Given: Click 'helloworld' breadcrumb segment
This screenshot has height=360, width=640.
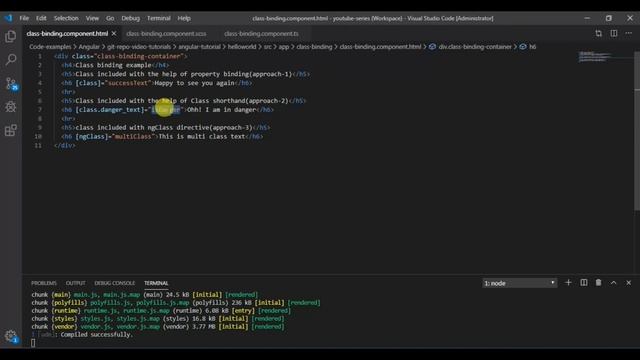Looking at the screenshot, I should click(242, 47).
